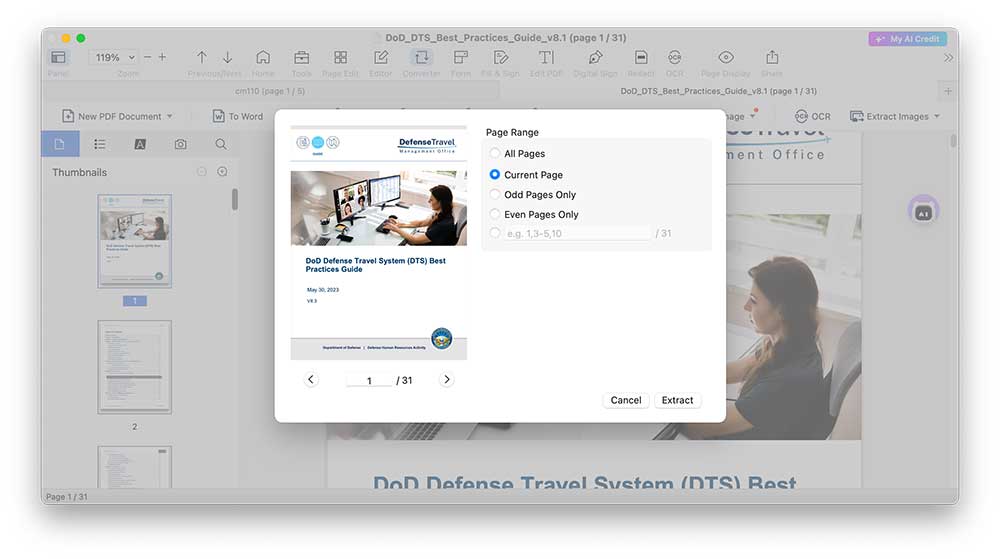This screenshot has height=559, width=1000.
Task: Select the All Pages radio button
Action: click(494, 153)
